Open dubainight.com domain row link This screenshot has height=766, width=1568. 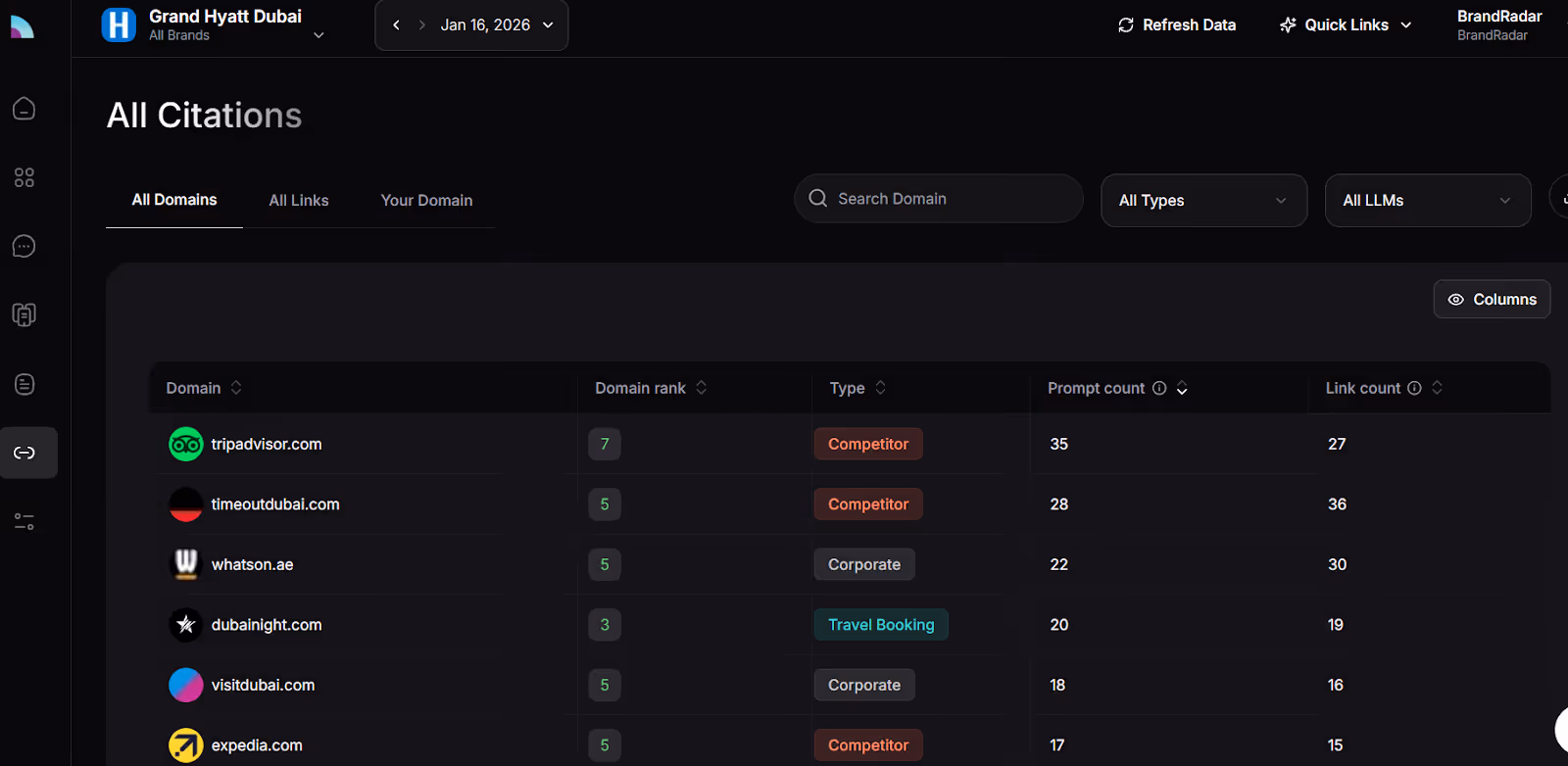pyautogui.click(x=267, y=625)
